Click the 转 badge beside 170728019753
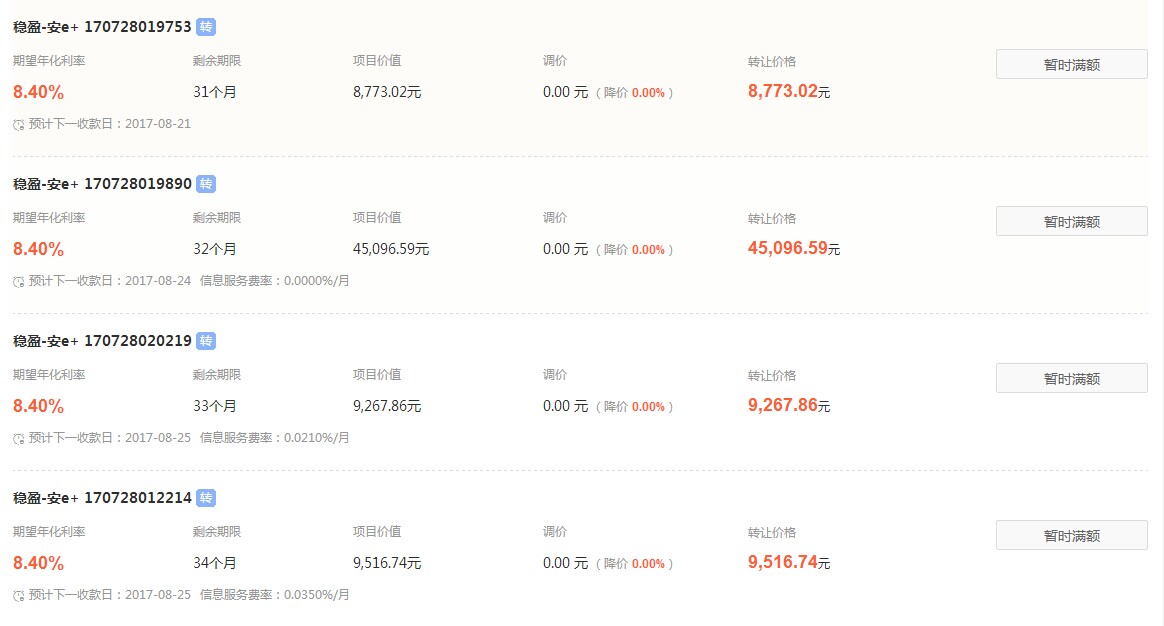Viewport: 1164px width, 626px height. pos(206,28)
